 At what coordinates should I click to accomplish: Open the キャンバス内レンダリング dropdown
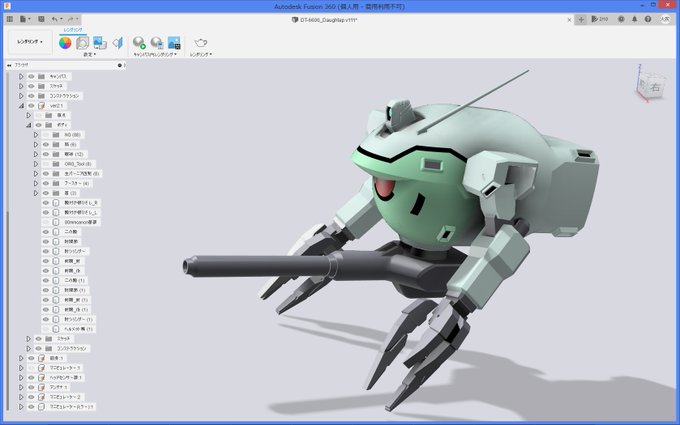tap(155, 55)
